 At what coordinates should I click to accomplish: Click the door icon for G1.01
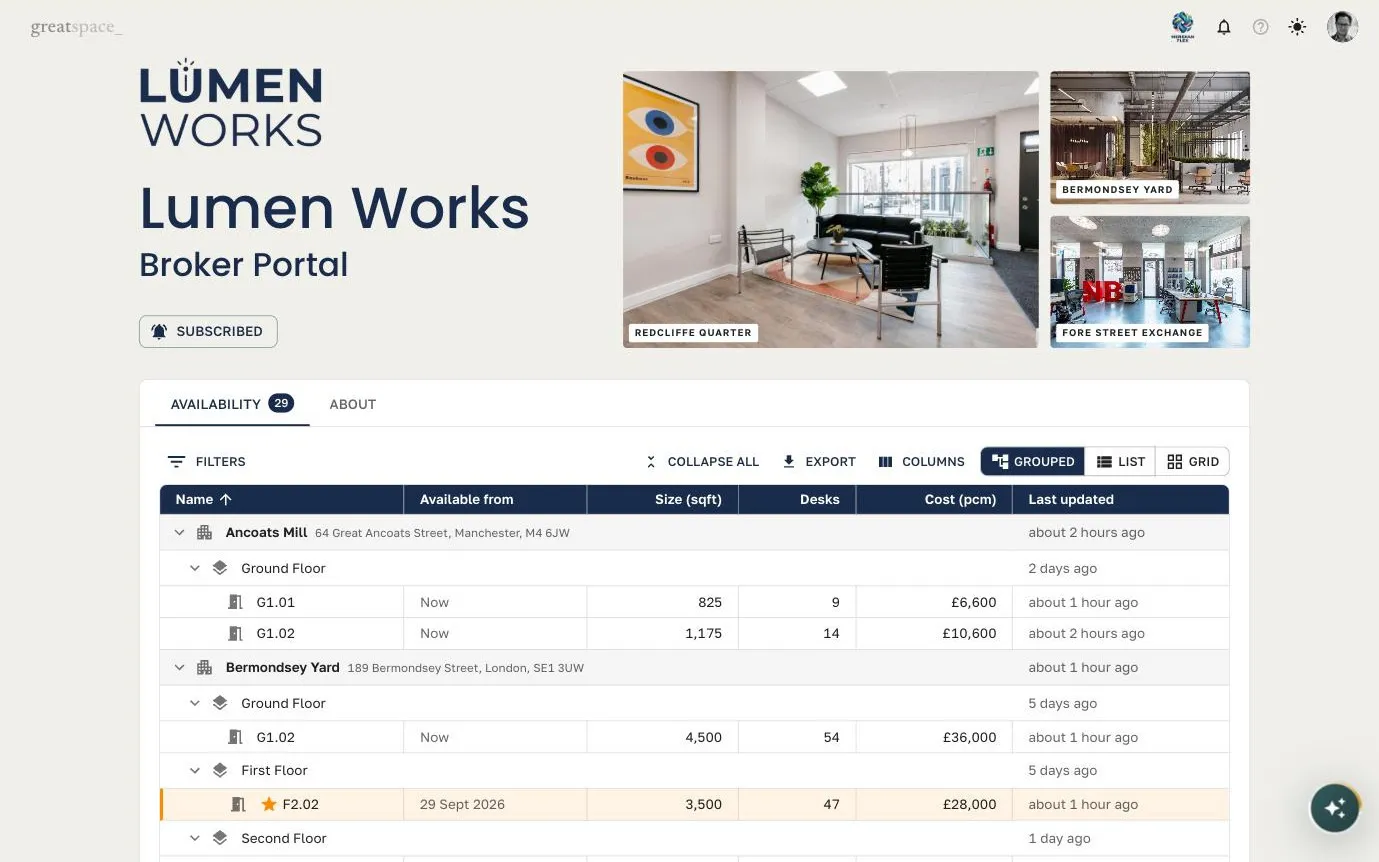click(x=236, y=602)
